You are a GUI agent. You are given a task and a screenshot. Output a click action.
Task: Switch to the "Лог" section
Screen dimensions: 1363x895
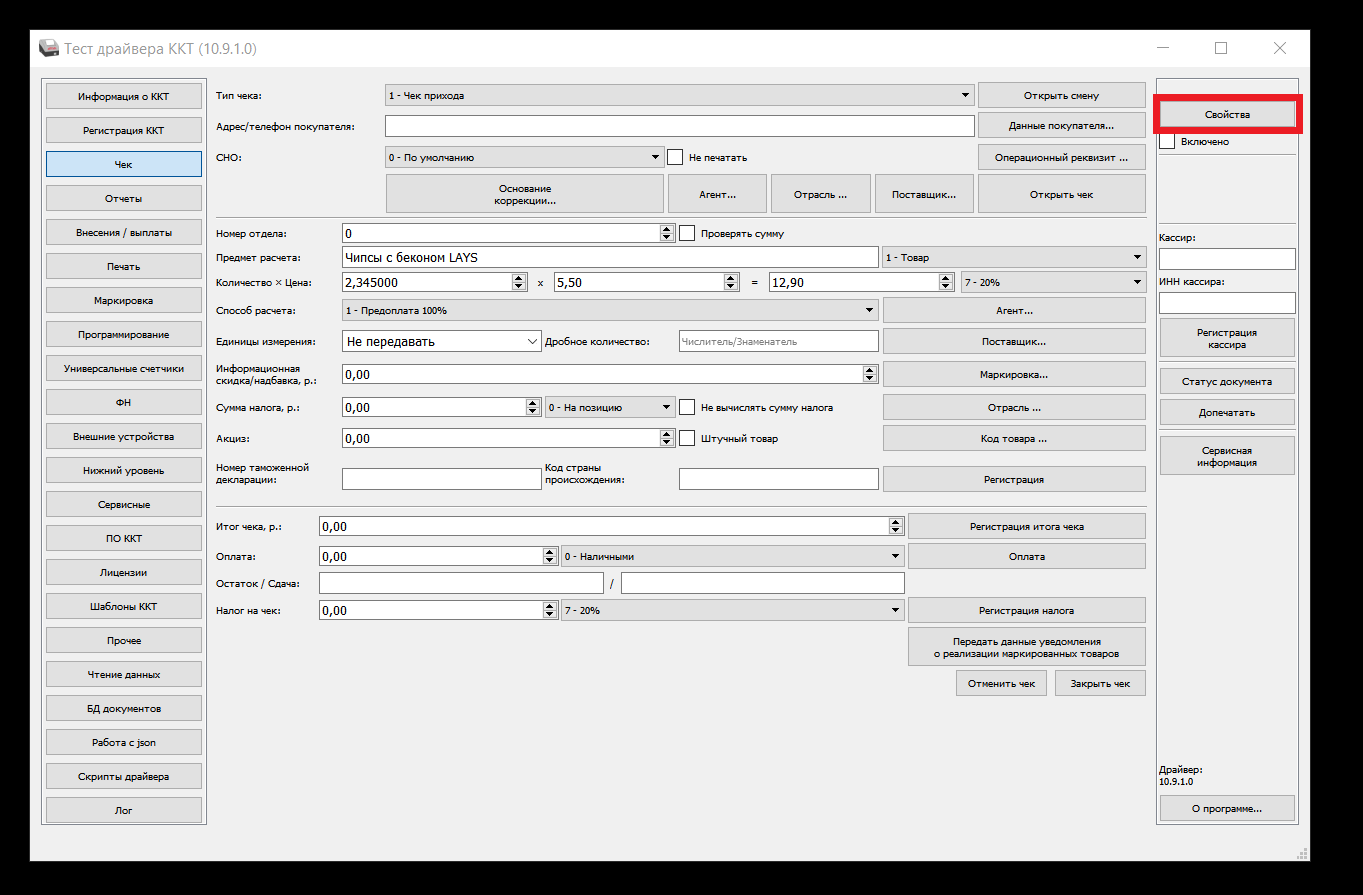(x=124, y=811)
